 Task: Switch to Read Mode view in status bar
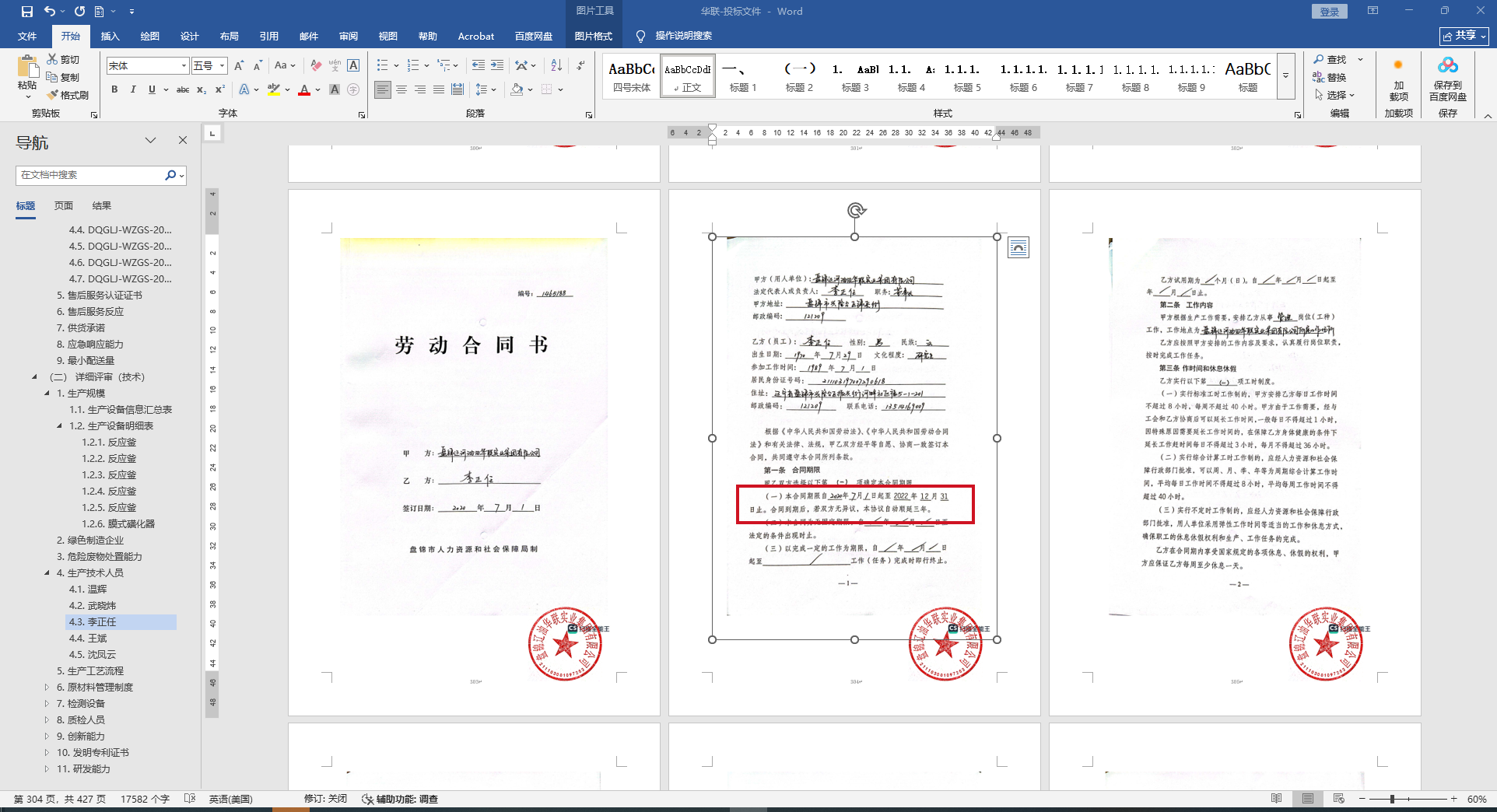[x=1277, y=799]
